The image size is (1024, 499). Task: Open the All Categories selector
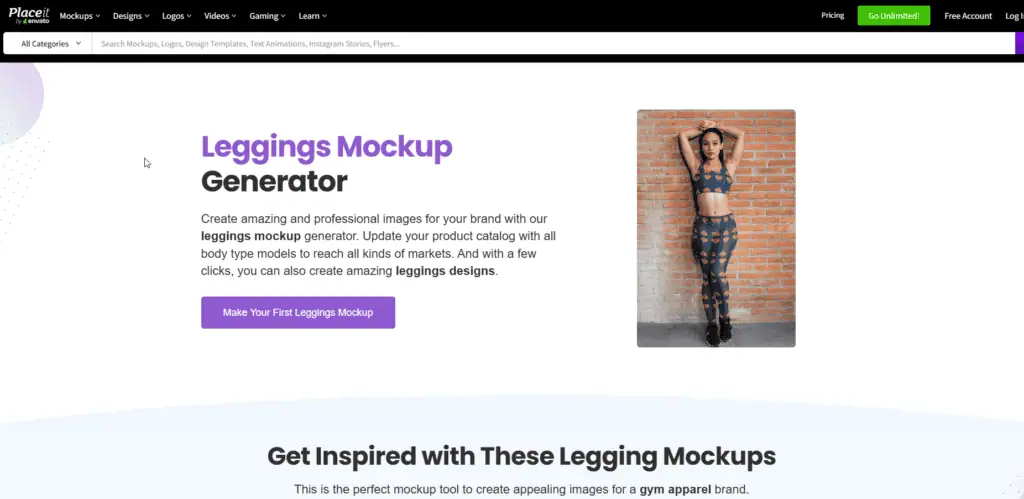click(x=48, y=44)
